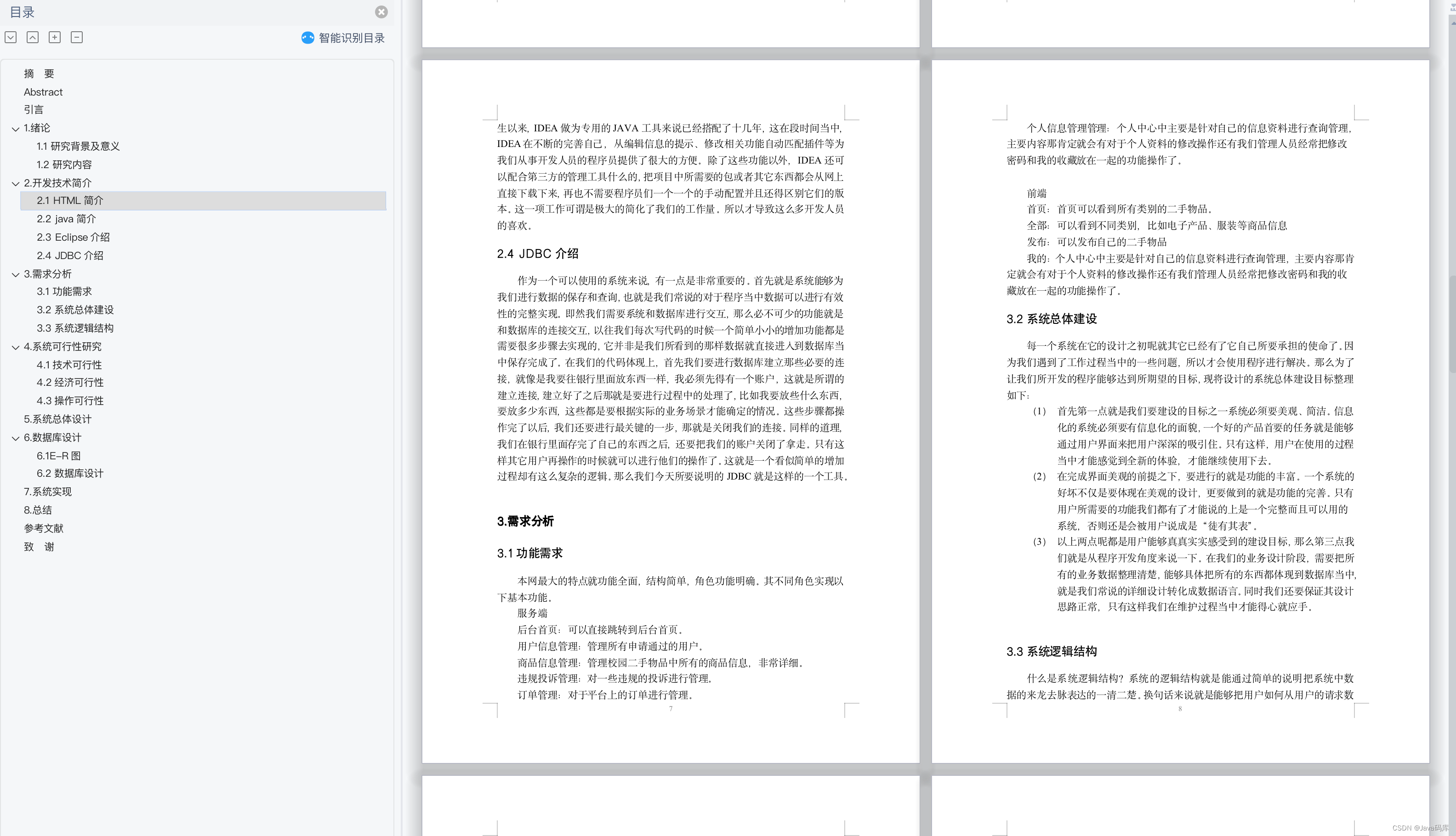Viewport: 1456px width, 836px height.
Task: Click the 2.4 JDBC 介绍 heading on page 7
Action: (x=538, y=254)
